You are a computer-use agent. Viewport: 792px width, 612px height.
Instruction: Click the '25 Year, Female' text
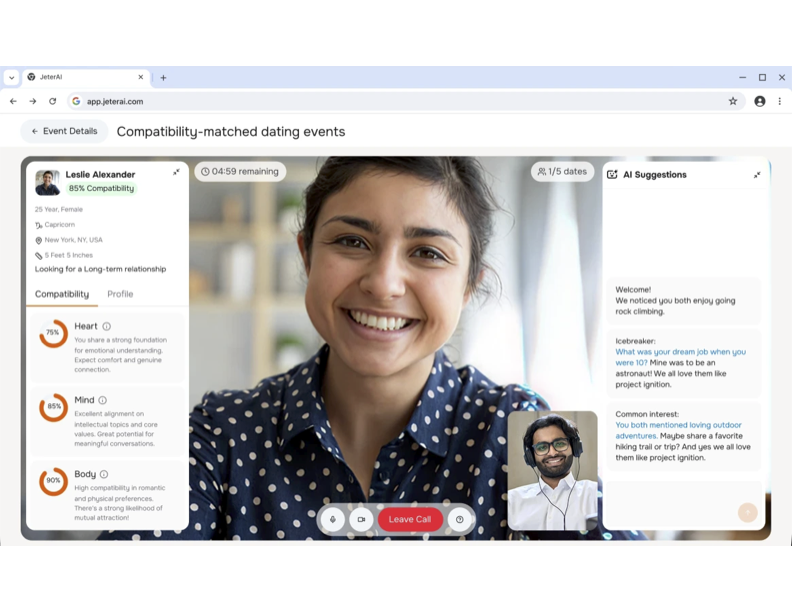(x=59, y=209)
